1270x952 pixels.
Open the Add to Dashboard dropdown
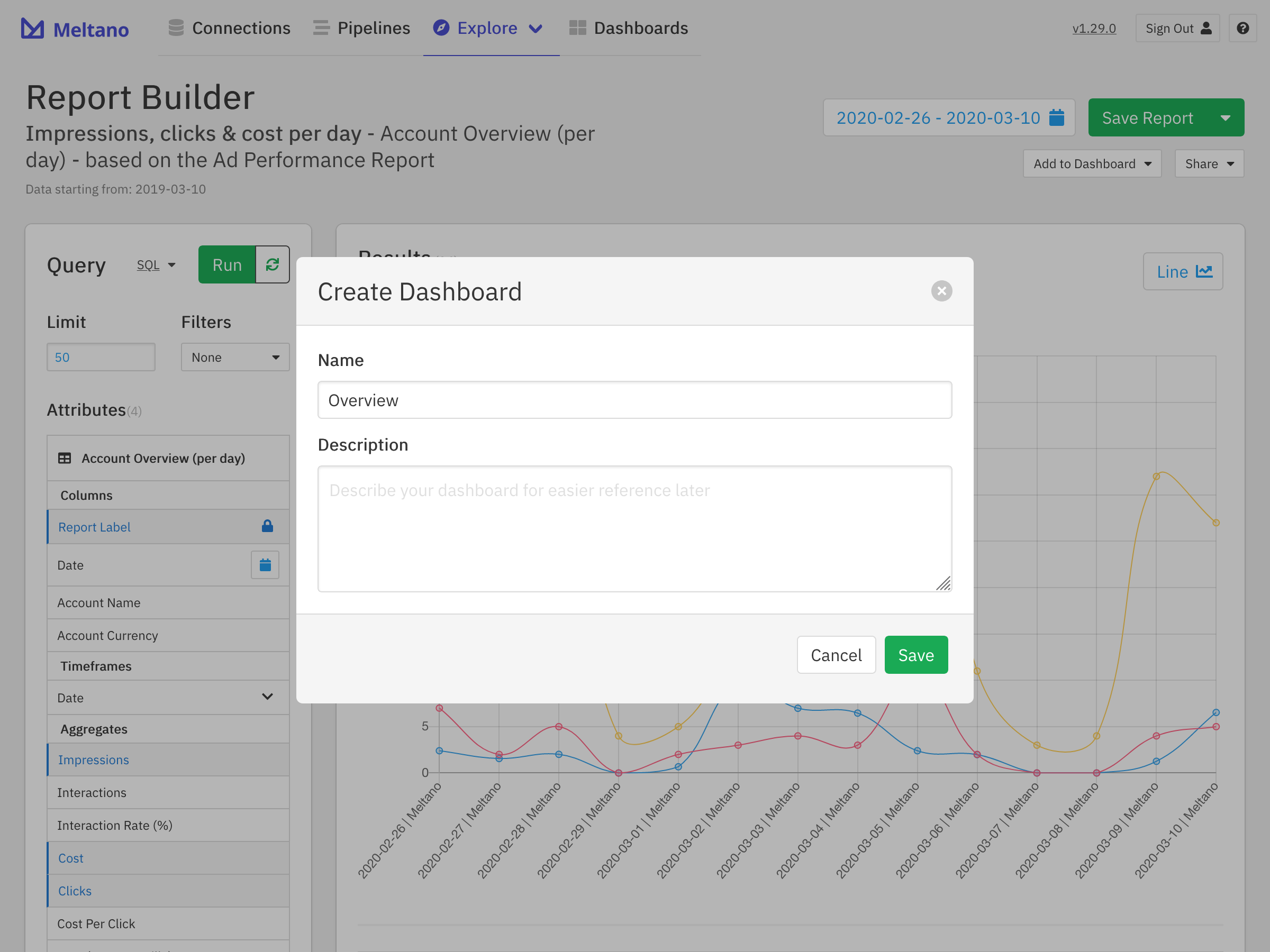[x=1092, y=164]
